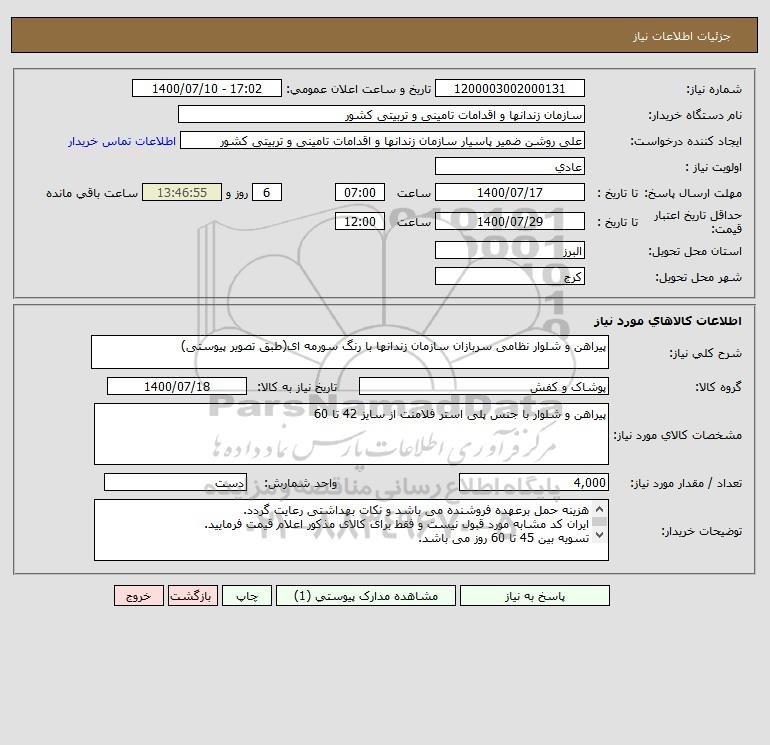Click the goods specification text box

(351, 434)
